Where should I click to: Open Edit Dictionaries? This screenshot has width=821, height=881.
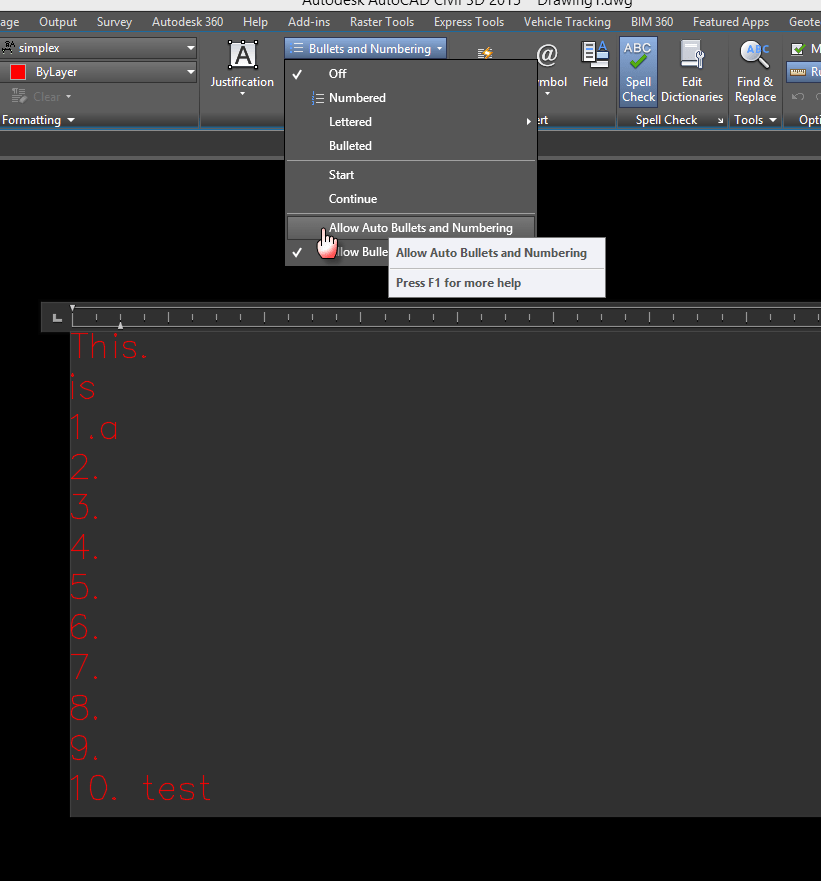coord(691,72)
